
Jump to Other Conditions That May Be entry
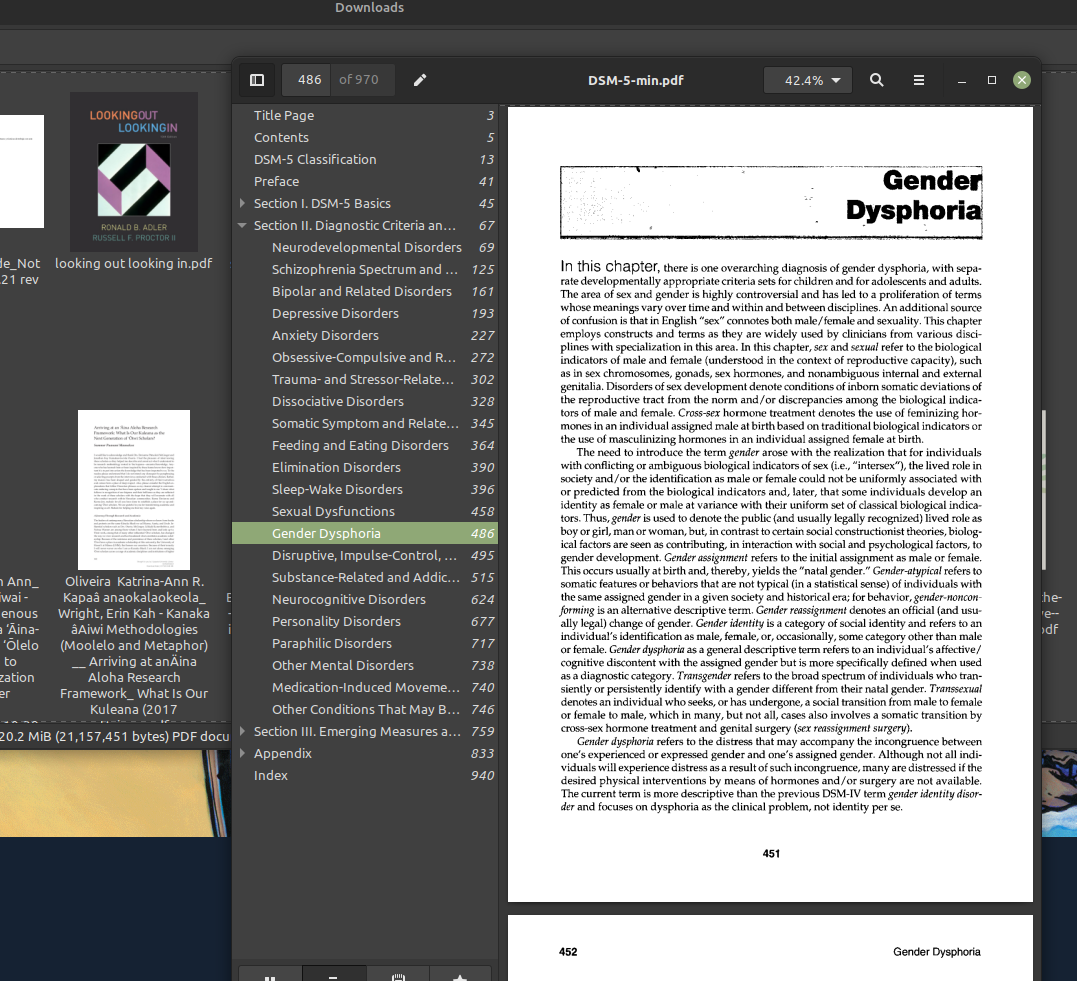(x=365, y=709)
